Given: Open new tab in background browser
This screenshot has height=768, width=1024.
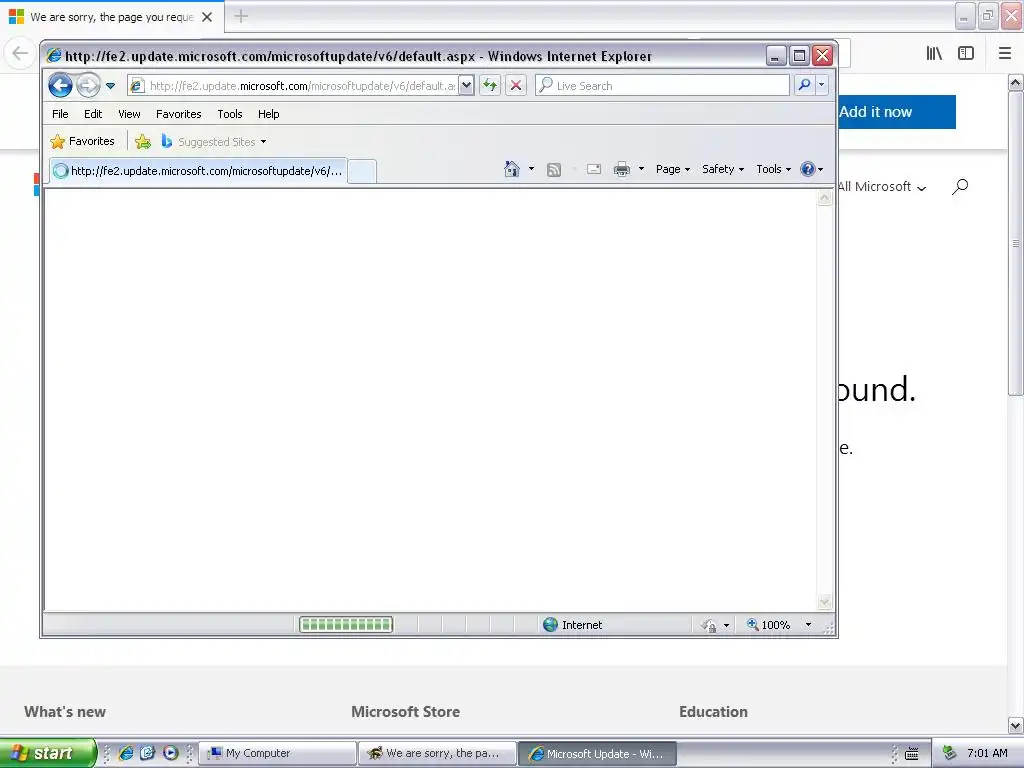Looking at the screenshot, I should [241, 16].
